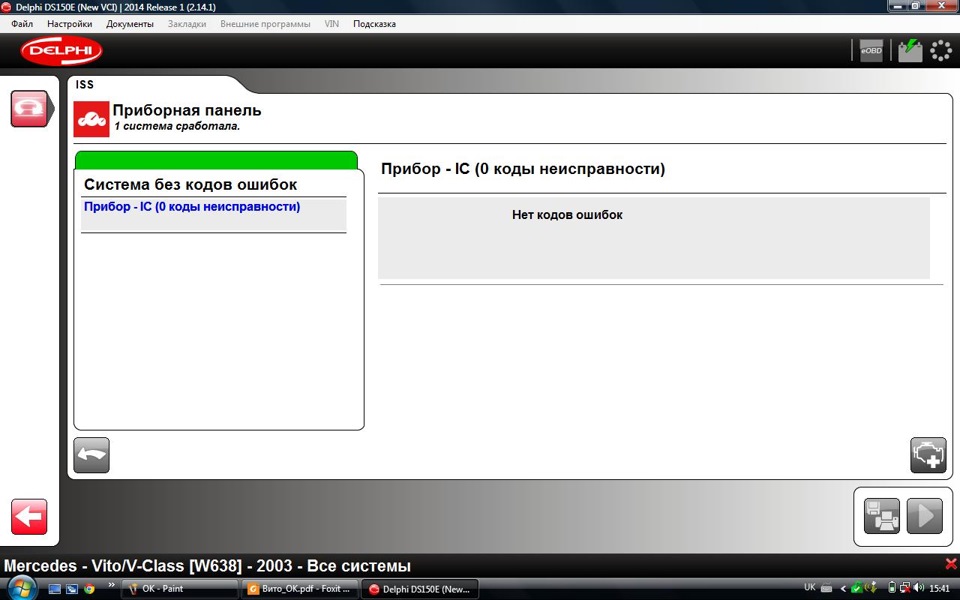Click the red instrument panel icon

[91, 119]
